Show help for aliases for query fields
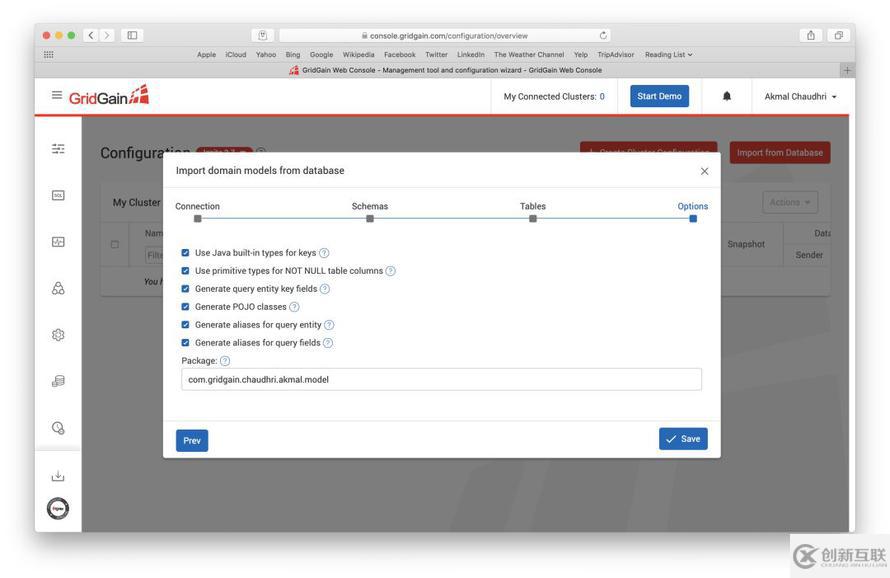The image size is (890, 578). point(328,343)
